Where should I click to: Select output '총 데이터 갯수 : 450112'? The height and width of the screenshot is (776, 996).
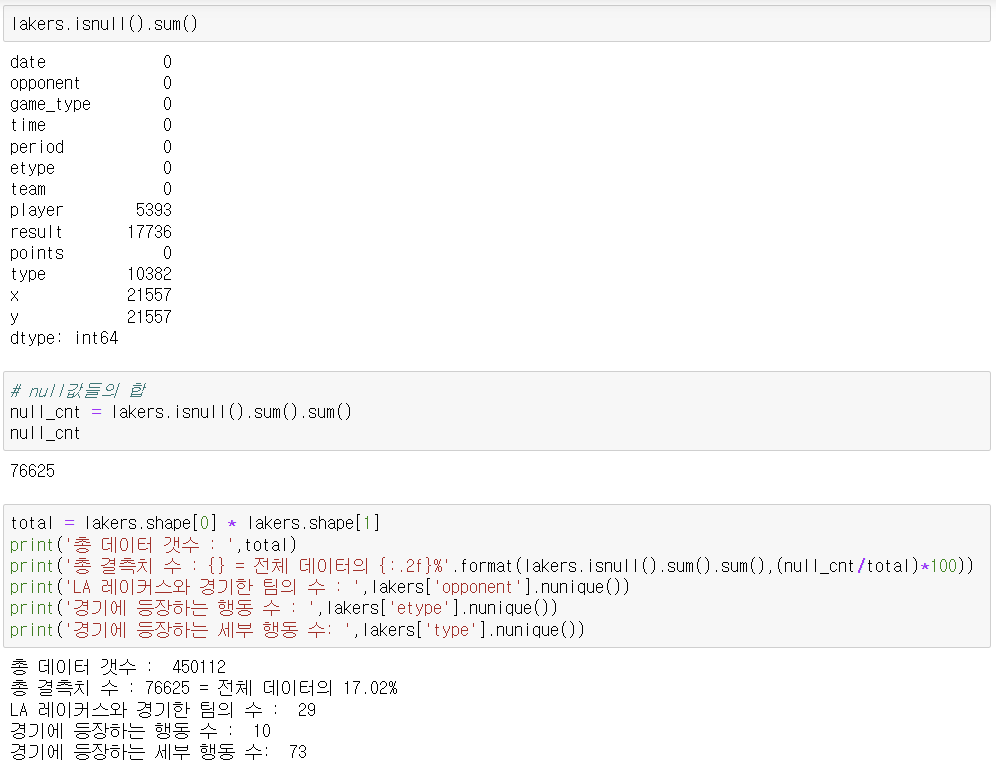point(118,667)
